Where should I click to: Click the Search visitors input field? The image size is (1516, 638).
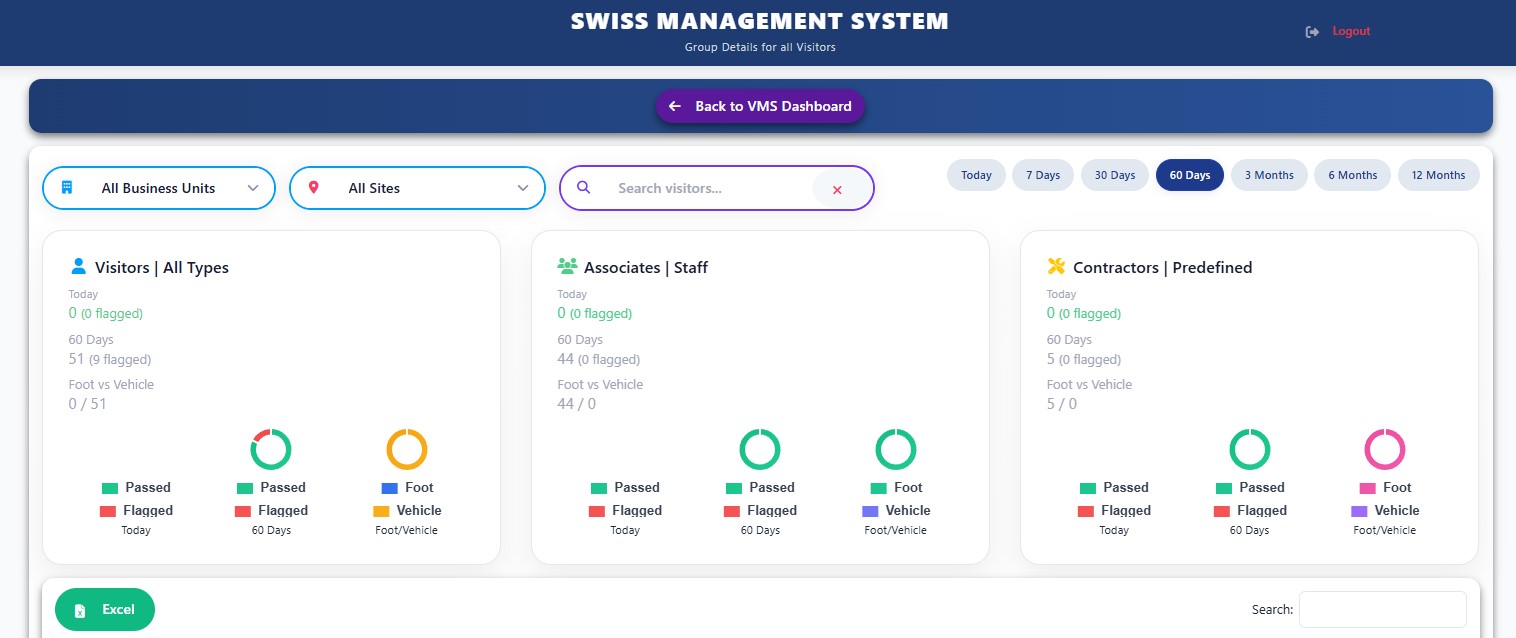point(712,188)
